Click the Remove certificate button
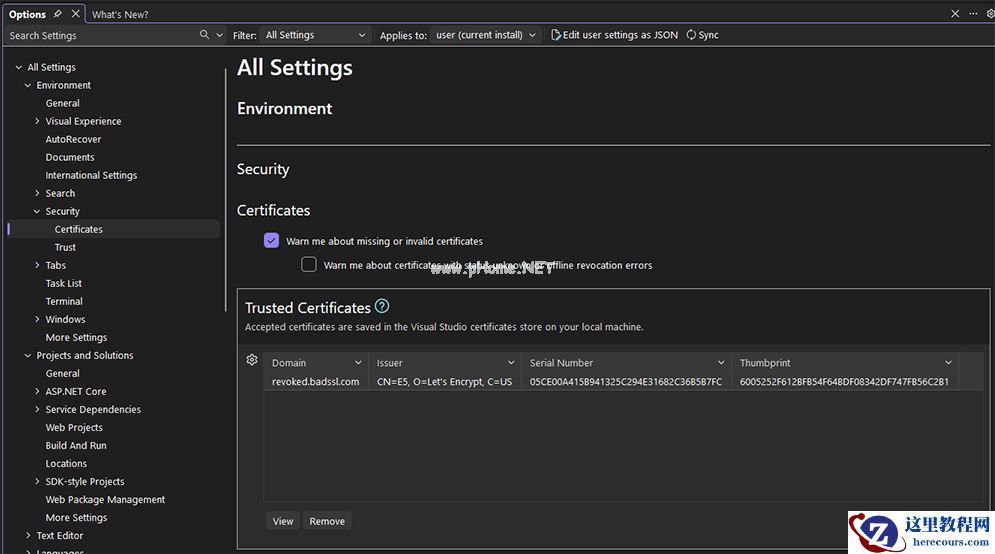Viewport: 995px width, 554px height. [x=327, y=521]
